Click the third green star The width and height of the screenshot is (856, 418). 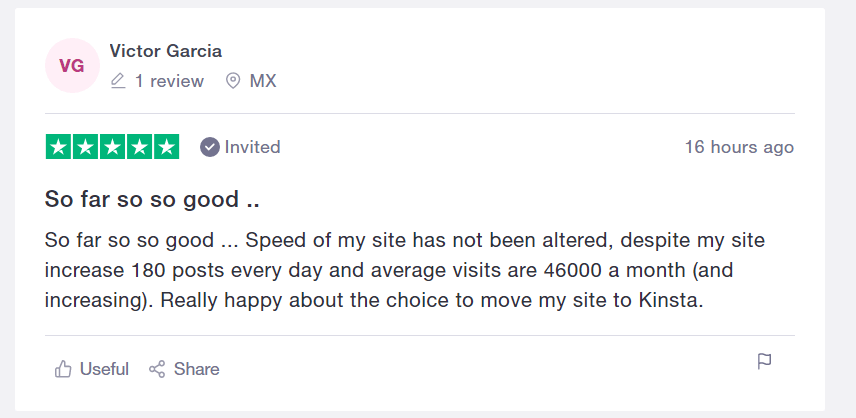click(x=112, y=147)
